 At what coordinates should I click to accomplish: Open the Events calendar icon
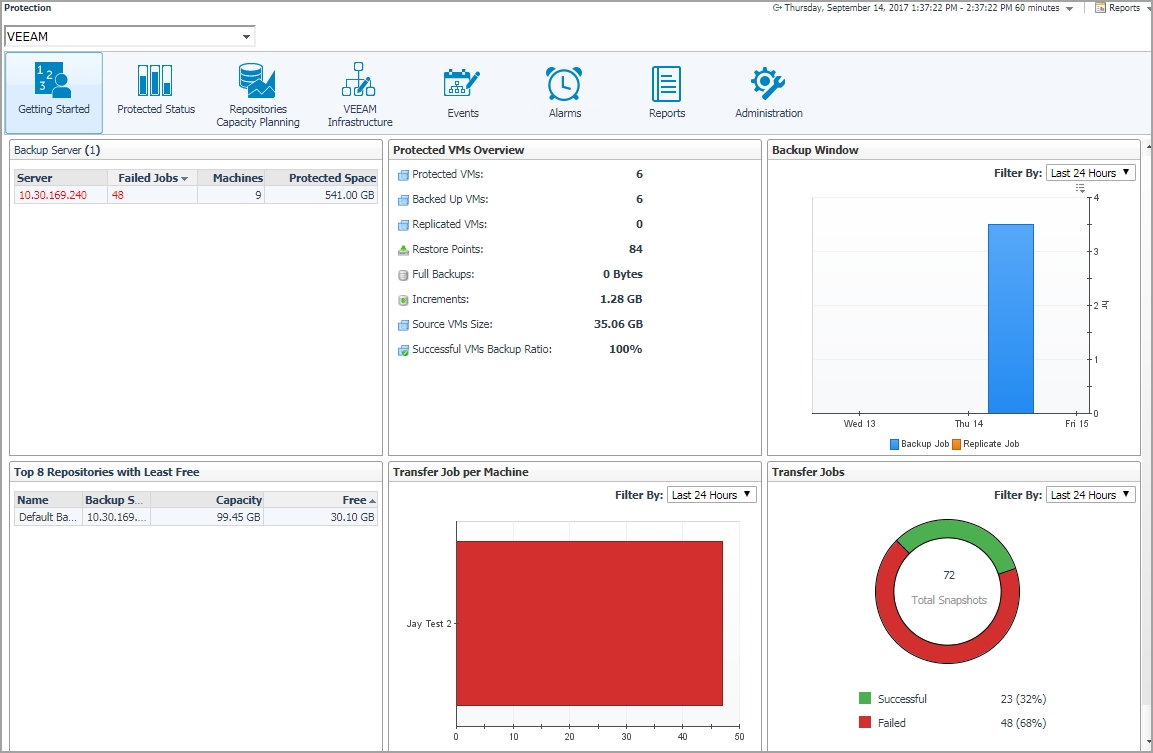click(x=462, y=82)
